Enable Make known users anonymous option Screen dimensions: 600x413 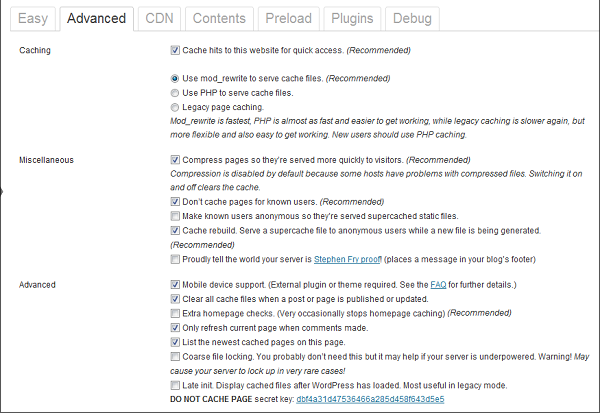pyautogui.click(x=176, y=216)
